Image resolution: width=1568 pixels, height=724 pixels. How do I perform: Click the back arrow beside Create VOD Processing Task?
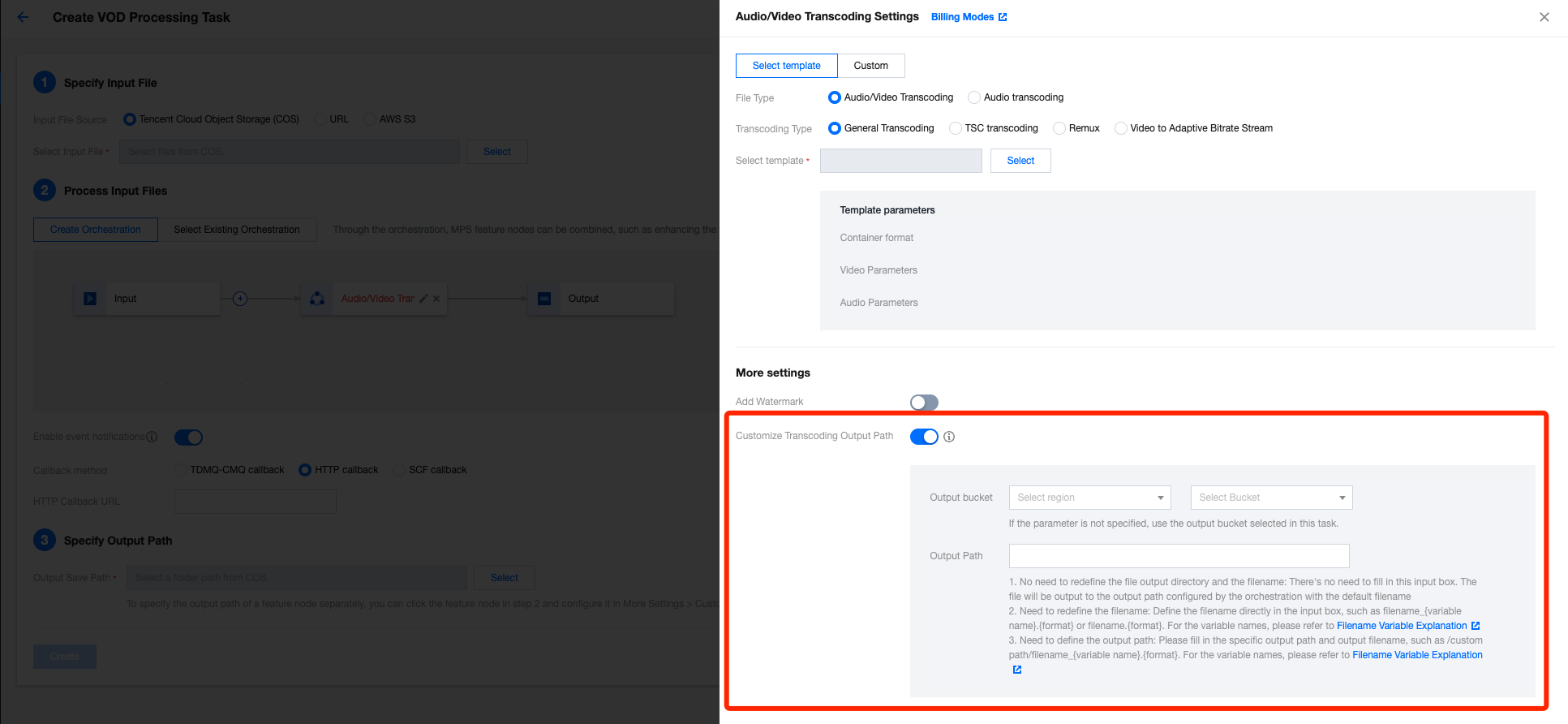(x=23, y=17)
